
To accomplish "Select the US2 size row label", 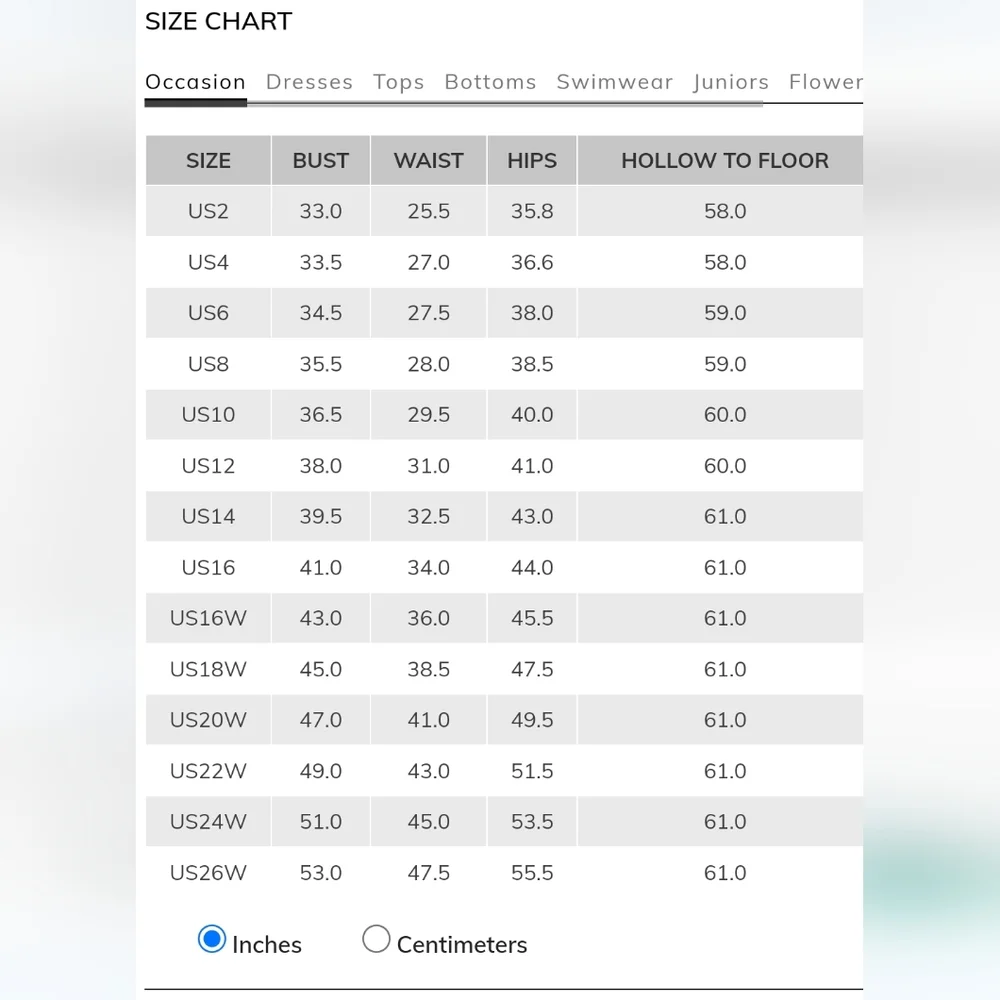I will [208, 211].
